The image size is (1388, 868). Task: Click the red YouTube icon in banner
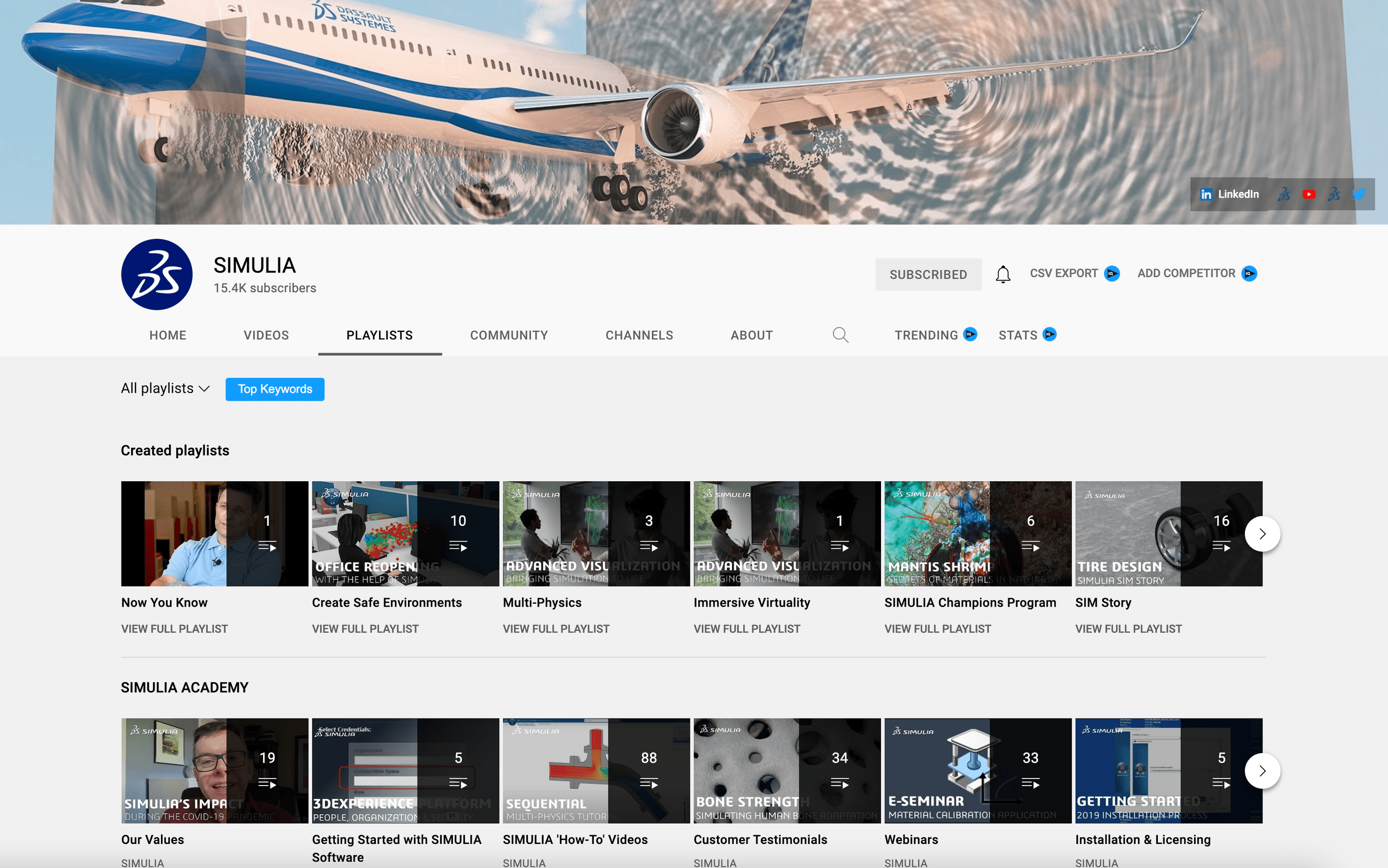(x=1309, y=194)
